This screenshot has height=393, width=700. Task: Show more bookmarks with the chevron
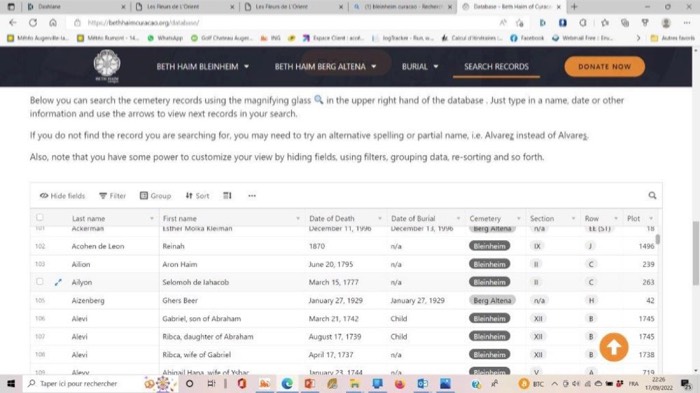pyautogui.click(x=638, y=38)
